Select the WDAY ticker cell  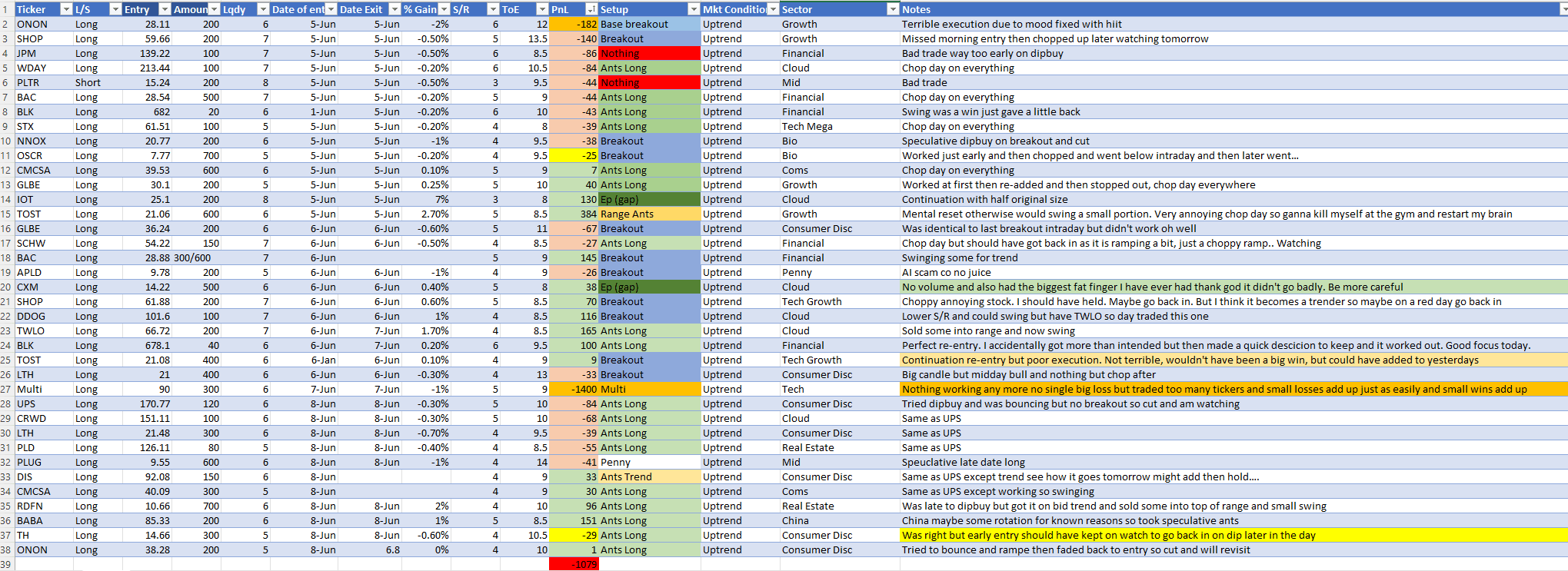point(44,68)
